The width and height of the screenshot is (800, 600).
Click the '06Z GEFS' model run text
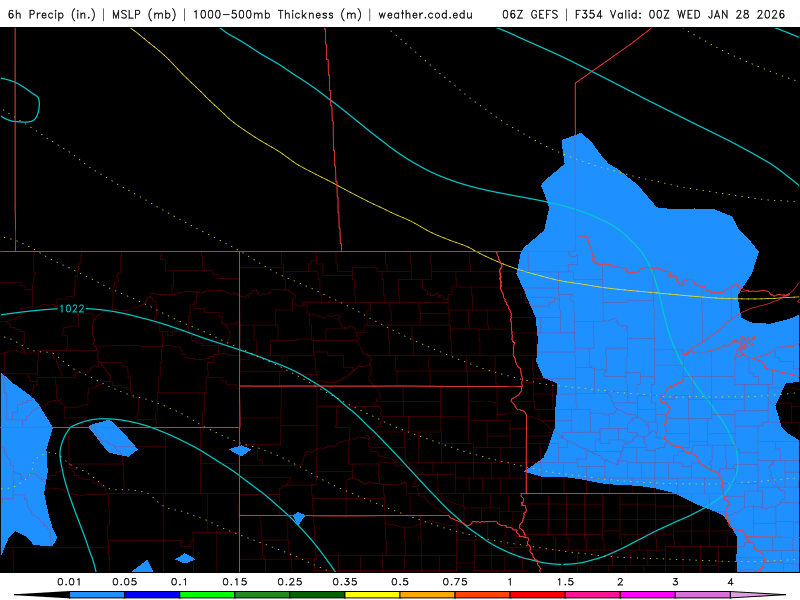530,14
